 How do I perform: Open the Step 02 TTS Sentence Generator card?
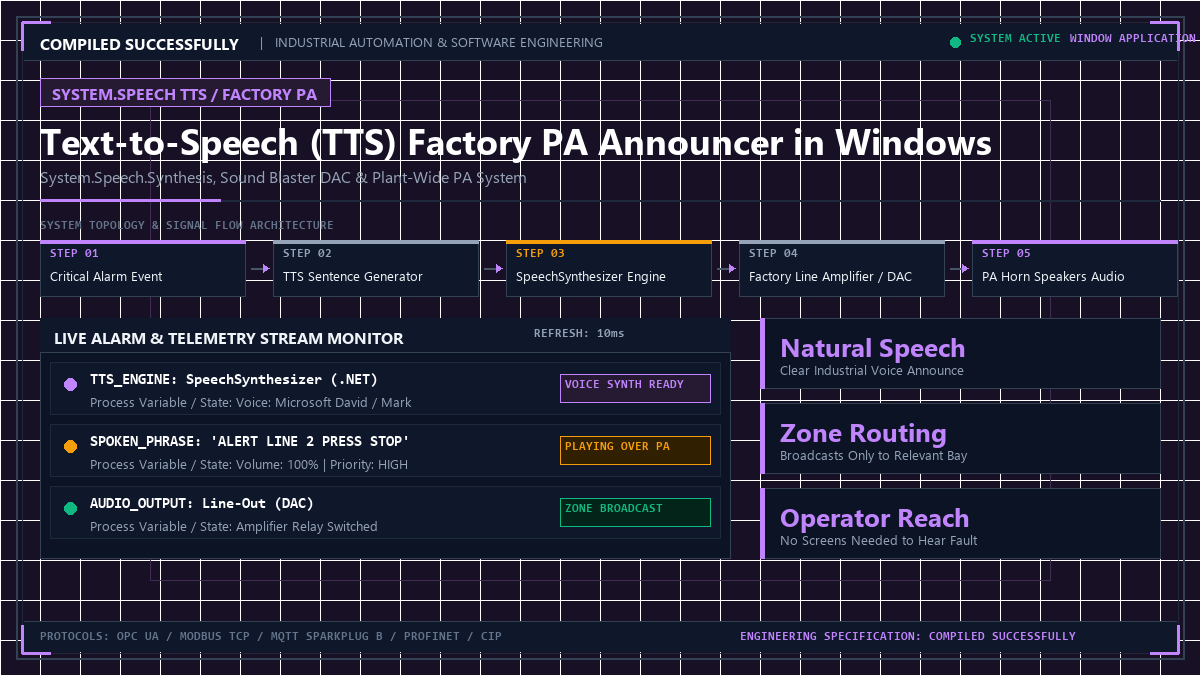tap(376, 268)
